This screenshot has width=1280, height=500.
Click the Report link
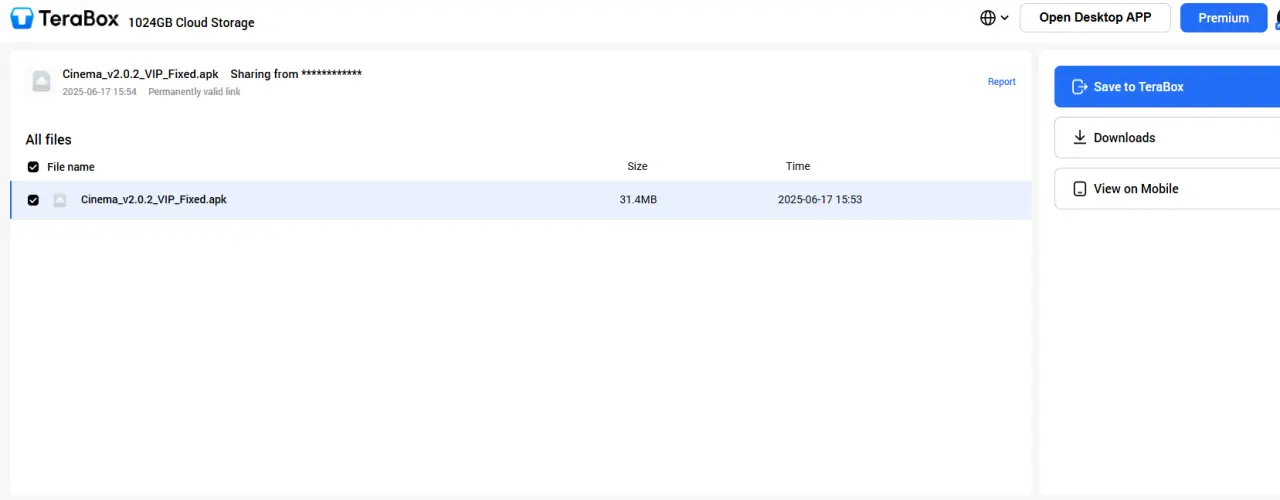(x=1001, y=82)
